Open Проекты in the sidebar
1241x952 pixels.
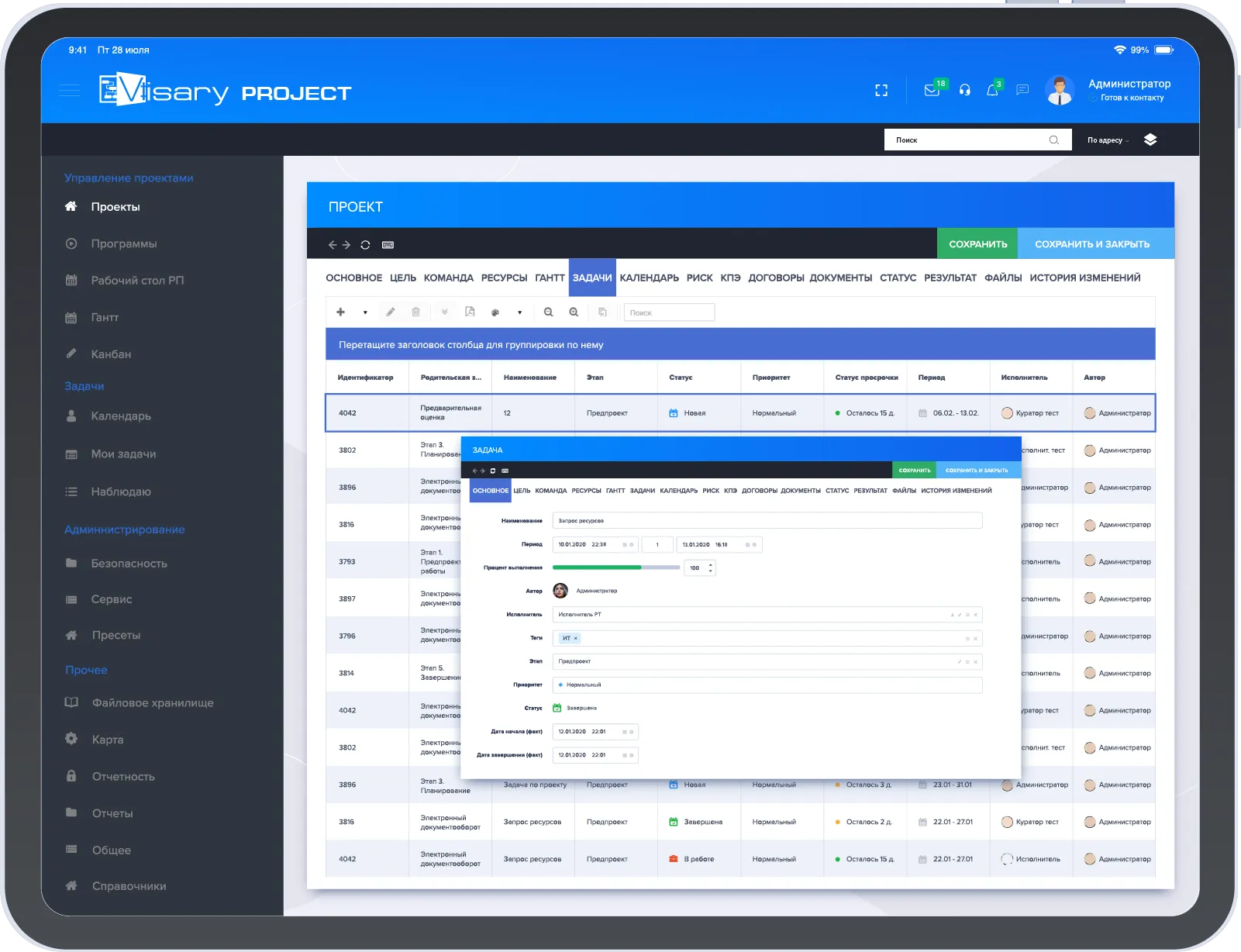coord(115,207)
